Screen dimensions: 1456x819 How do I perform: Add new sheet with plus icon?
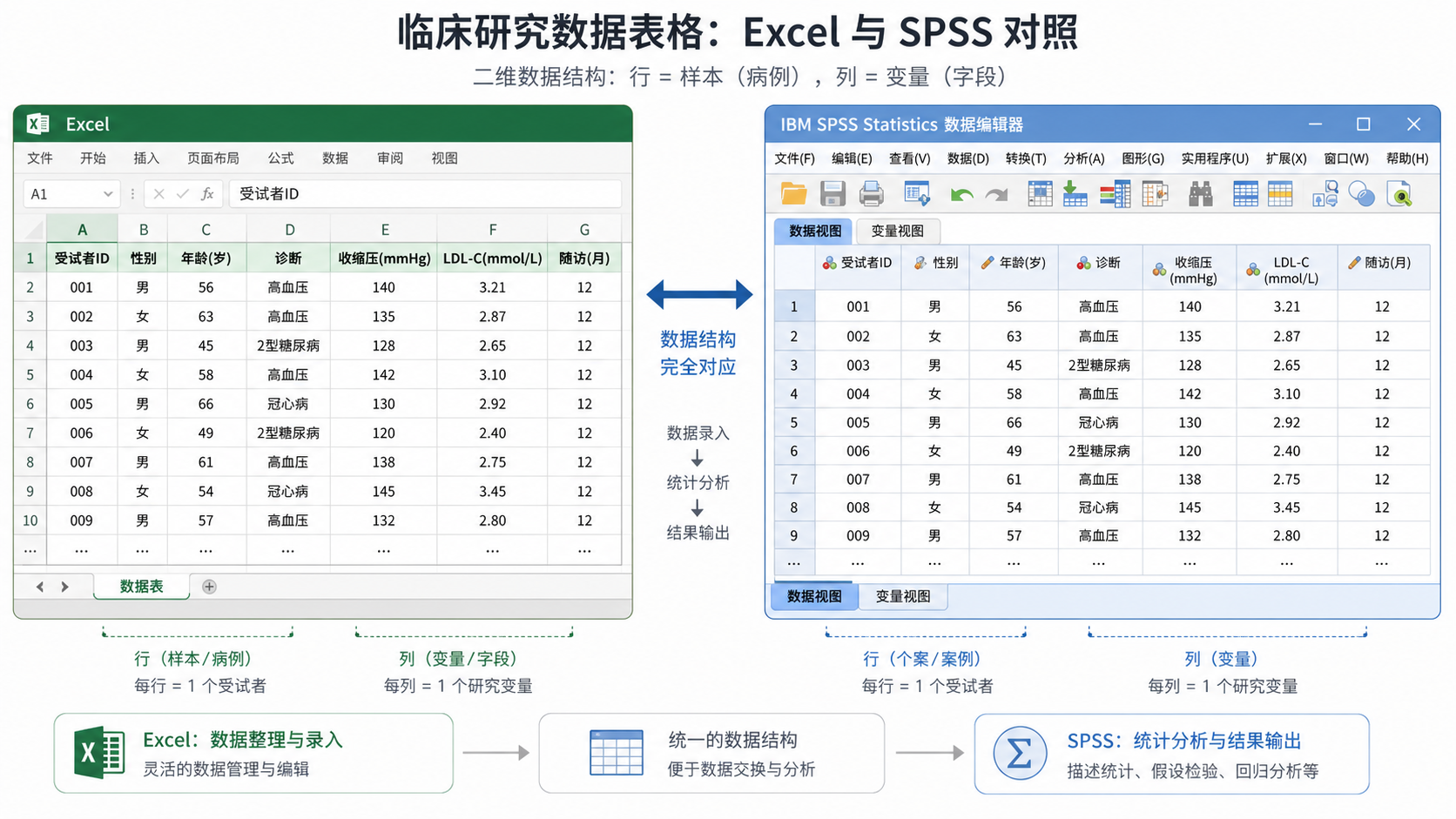tap(209, 587)
